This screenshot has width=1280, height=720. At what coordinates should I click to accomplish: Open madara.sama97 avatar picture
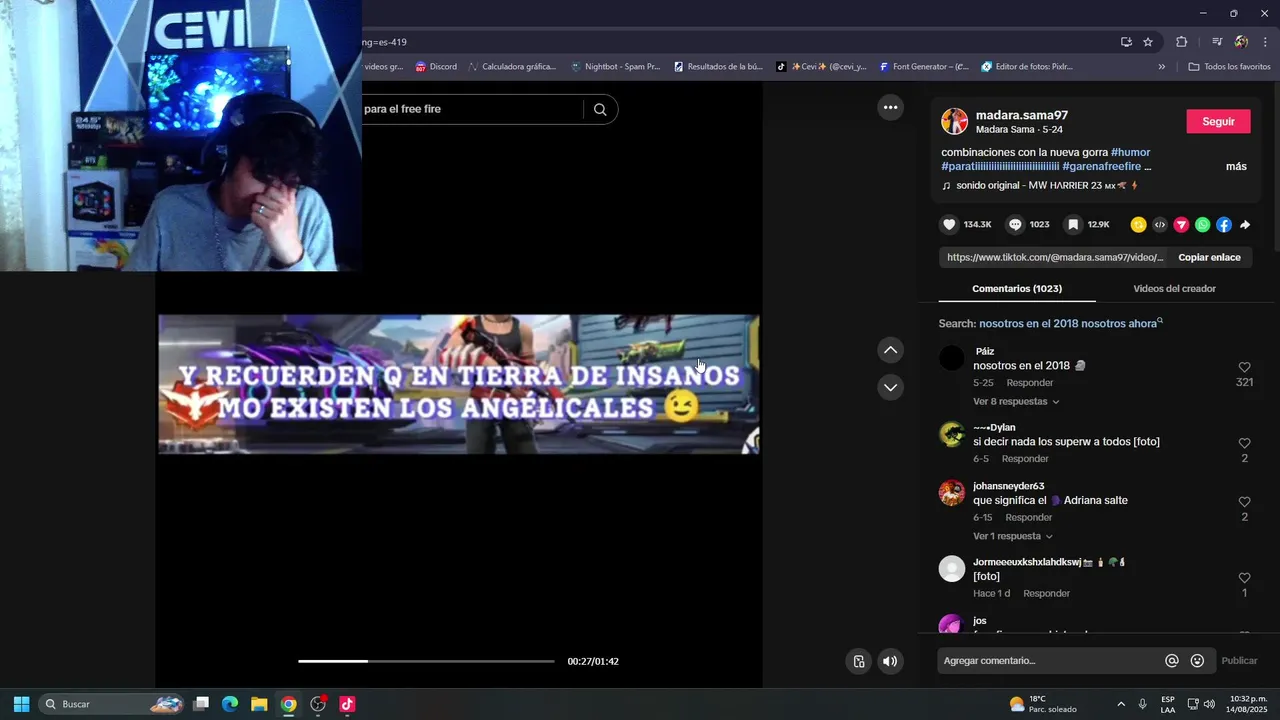click(x=954, y=121)
